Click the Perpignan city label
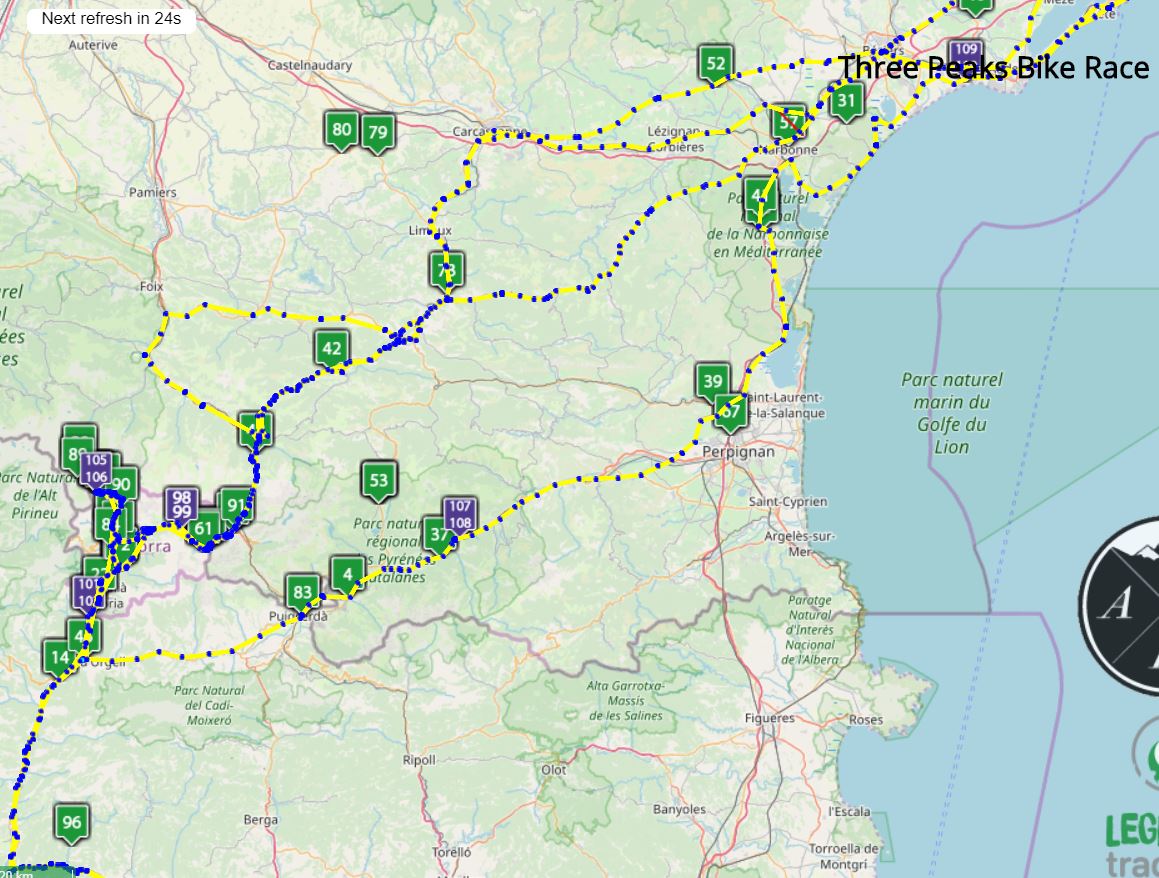Image resolution: width=1159 pixels, height=878 pixels. (x=738, y=452)
